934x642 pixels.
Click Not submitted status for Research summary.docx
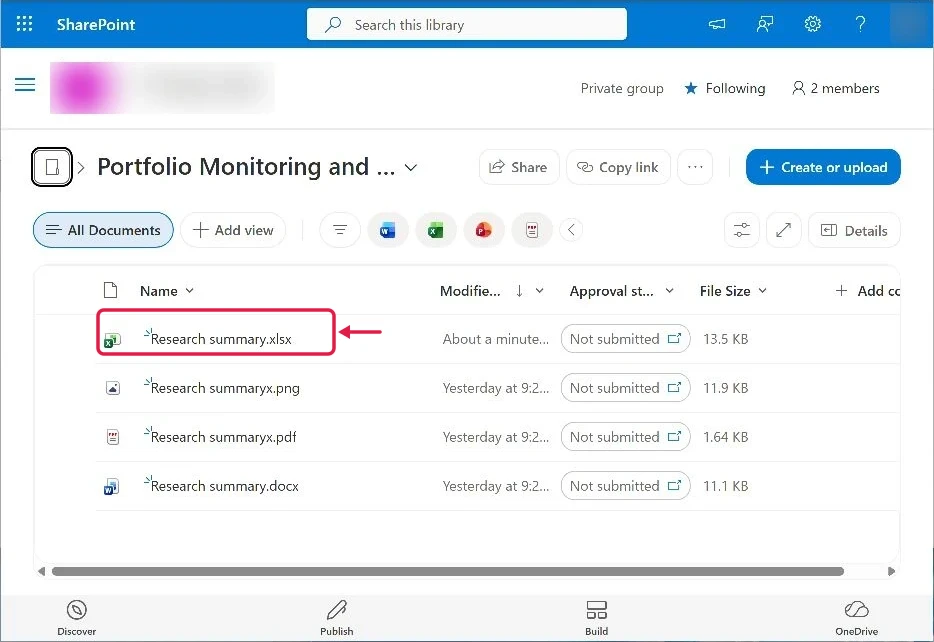[625, 486]
